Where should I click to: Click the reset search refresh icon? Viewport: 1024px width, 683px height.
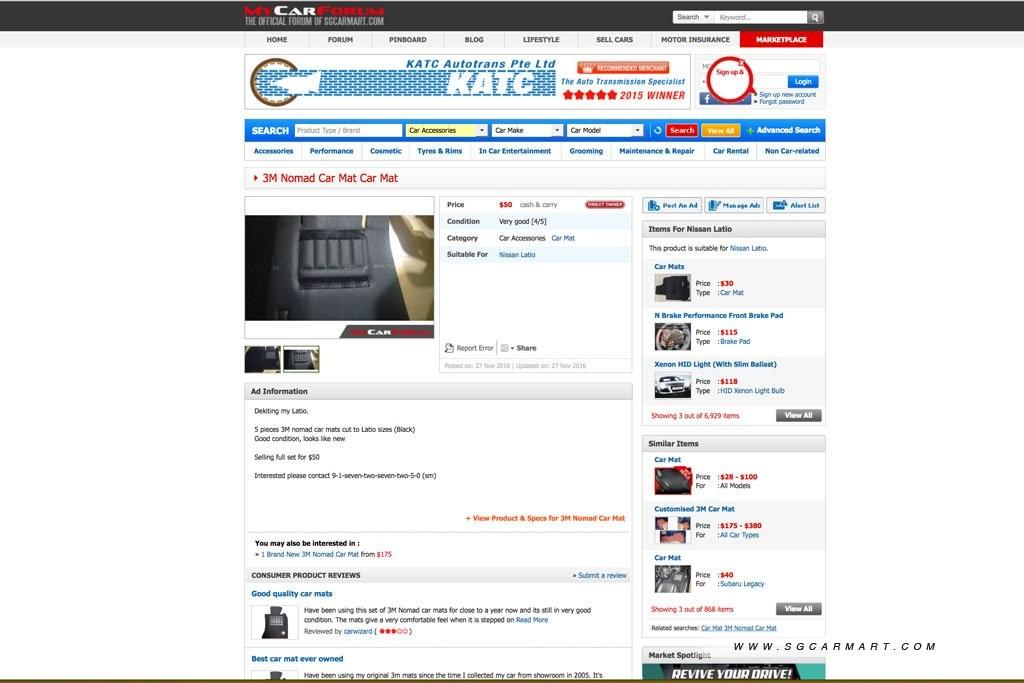point(657,130)
